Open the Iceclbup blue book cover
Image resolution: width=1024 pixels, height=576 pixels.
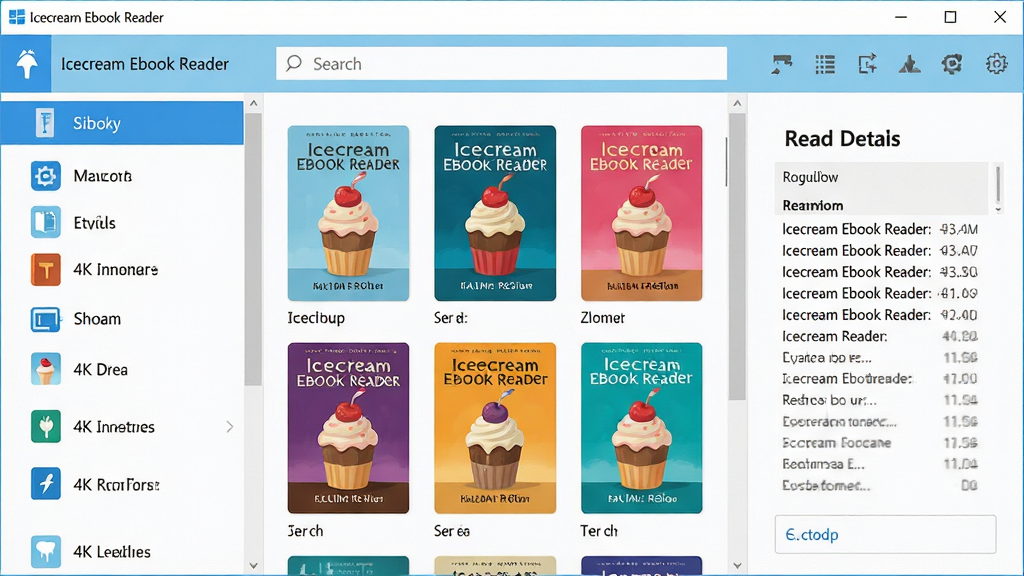(348, 213)
